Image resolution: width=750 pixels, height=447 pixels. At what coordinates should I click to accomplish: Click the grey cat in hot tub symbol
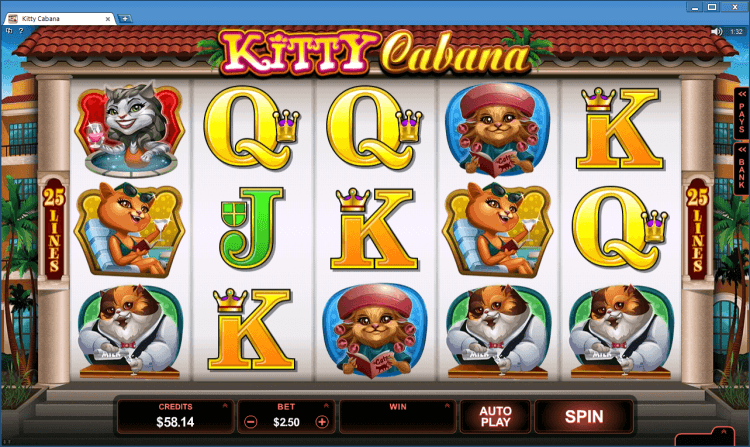[x=130, y=127]
